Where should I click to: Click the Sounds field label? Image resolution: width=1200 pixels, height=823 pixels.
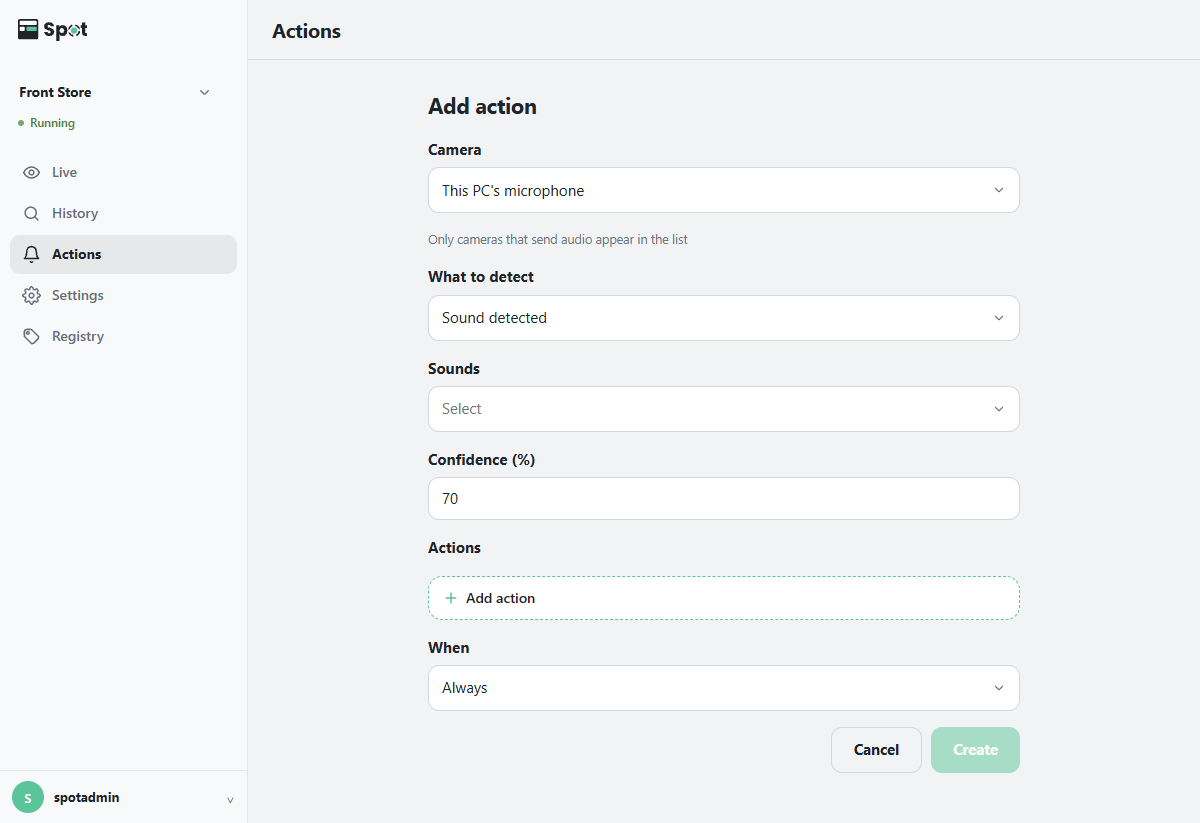pos(454,369)
